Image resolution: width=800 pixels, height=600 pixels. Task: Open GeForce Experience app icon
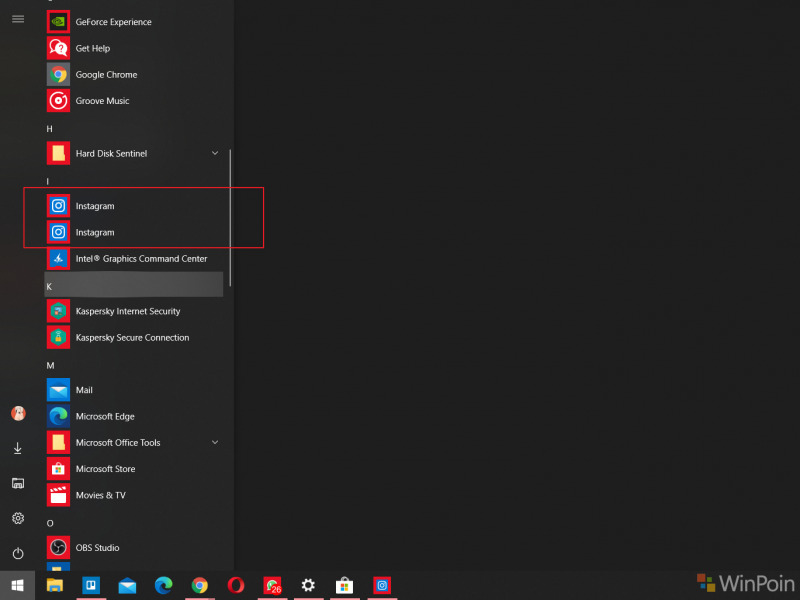pos(58,22)
